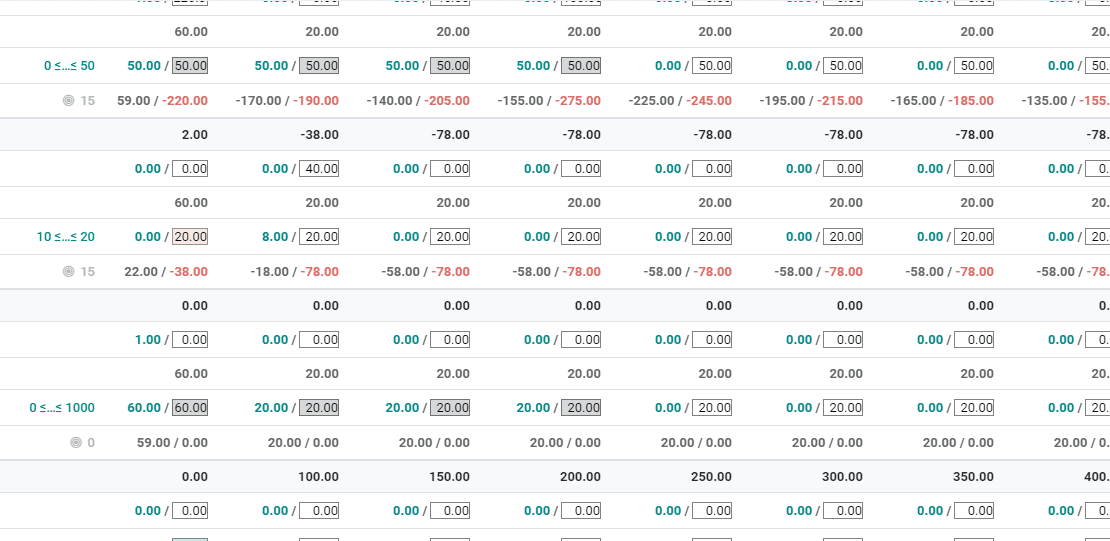Click the target icon beside 22.00 / -38.00

click(x=68, y=272)
